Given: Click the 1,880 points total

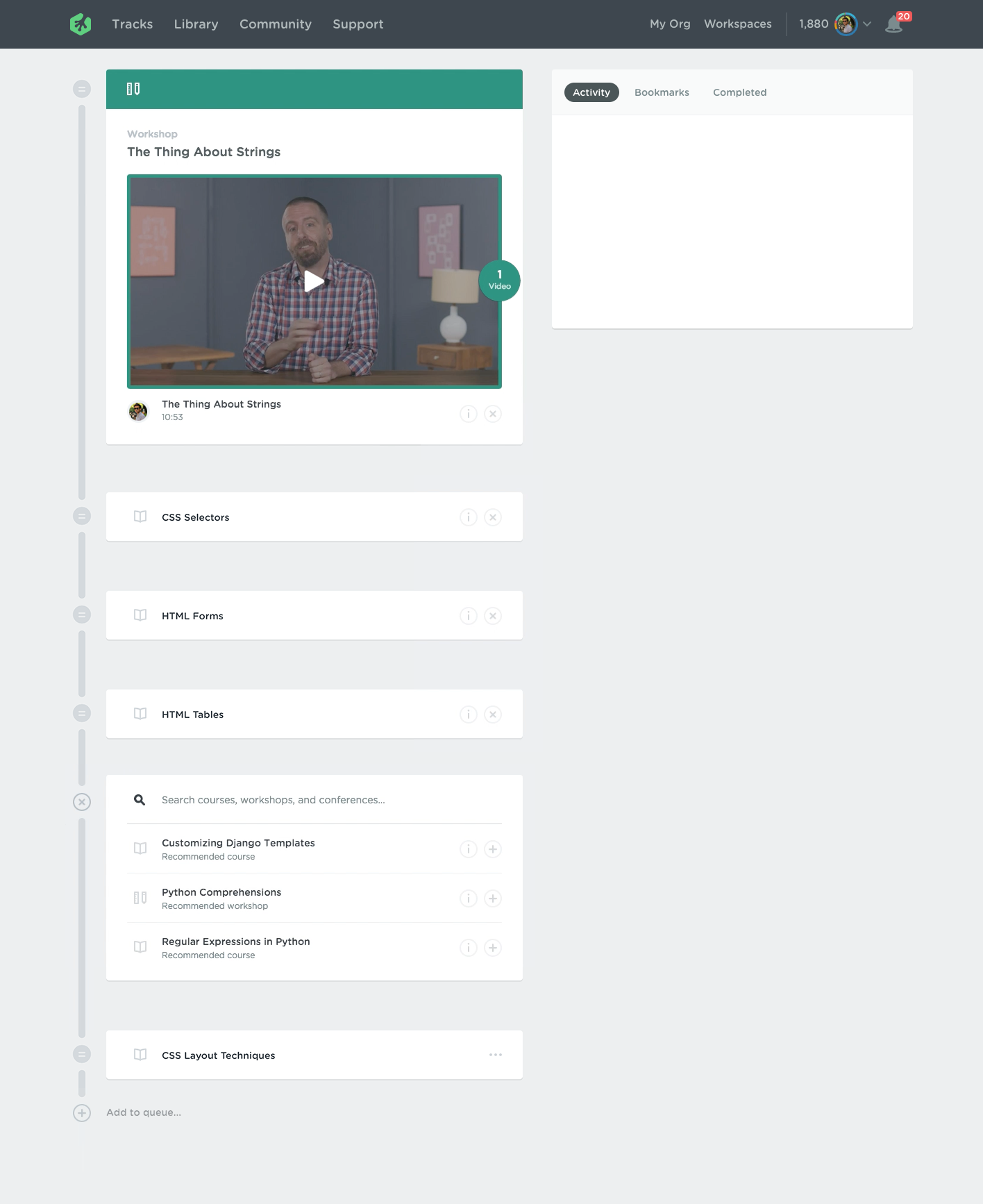Looking at the screenshot, I should (x=814, y=24).
